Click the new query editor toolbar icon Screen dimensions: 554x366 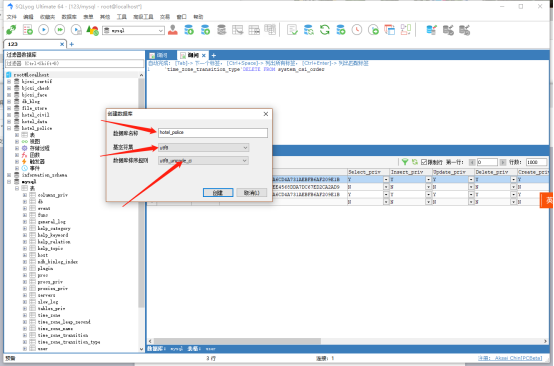(x=28, y=30)
